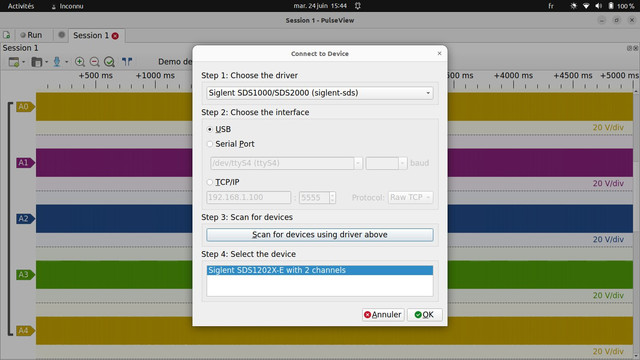The width and height of the screenshot is (640, 360).
Task: Click the fr keyboard layout indicator
Action: [551, 6]
